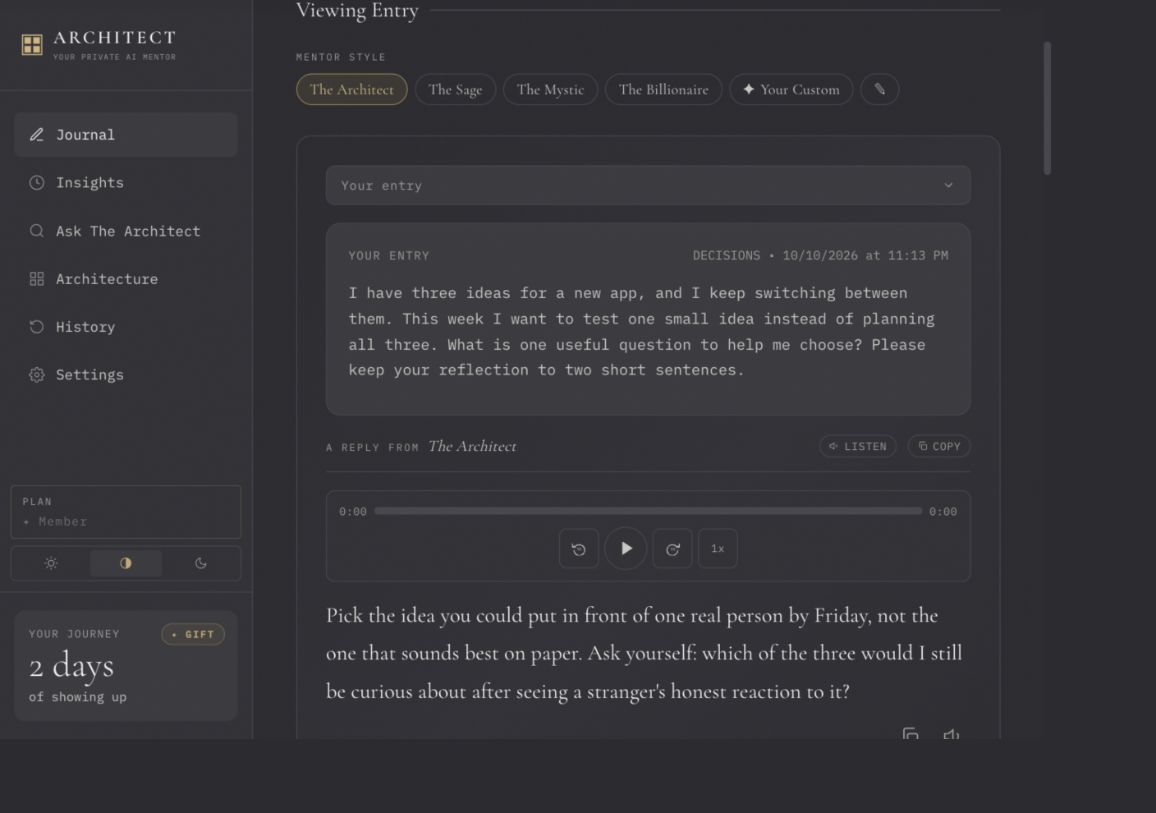The image size is (1156, 813).
Task: Click the page's vertical scrollbar
Action: pyautogui.click(x=1047, y=108)
